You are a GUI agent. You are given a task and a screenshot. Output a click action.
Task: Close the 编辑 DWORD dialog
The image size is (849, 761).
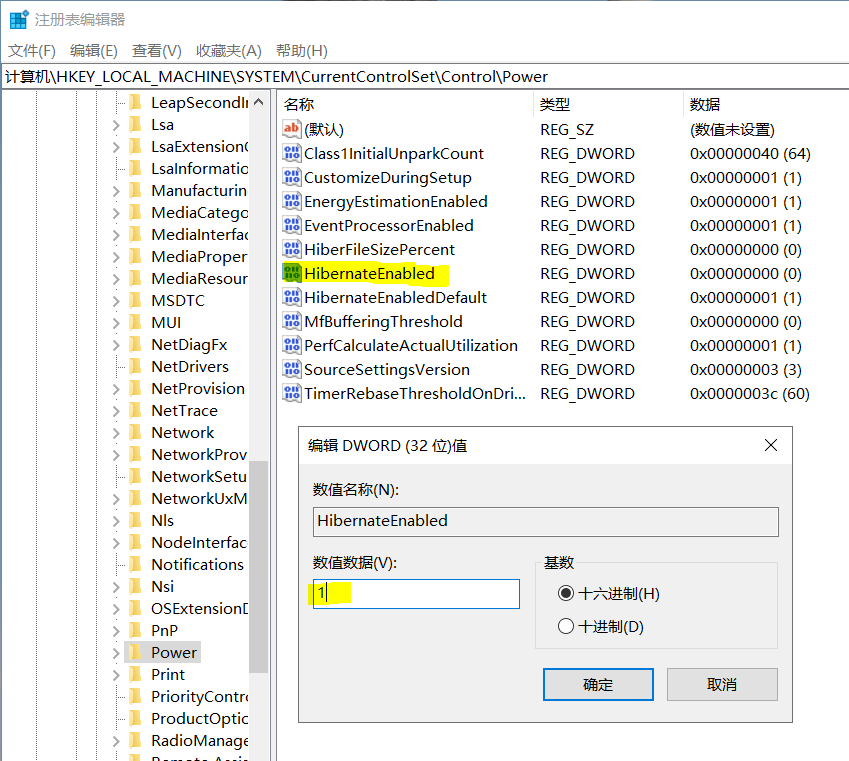[770, 445]
